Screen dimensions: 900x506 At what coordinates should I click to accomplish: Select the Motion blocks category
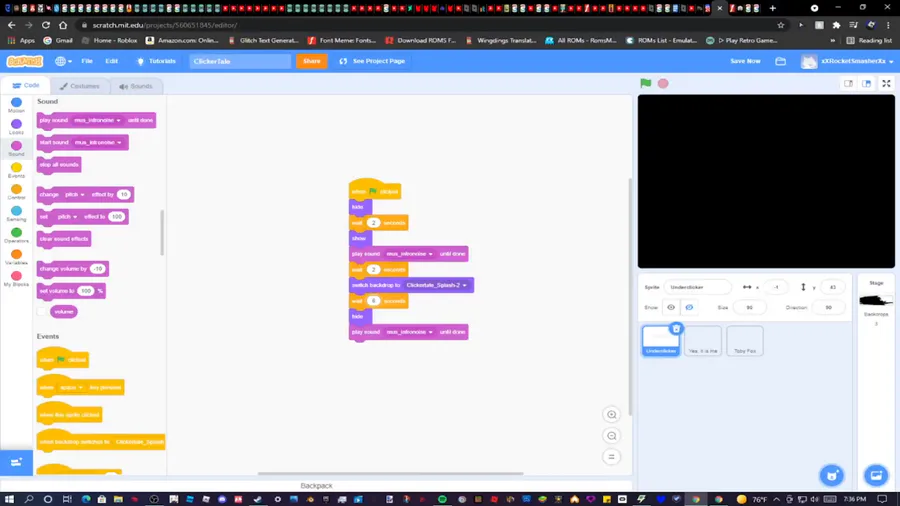16,105
